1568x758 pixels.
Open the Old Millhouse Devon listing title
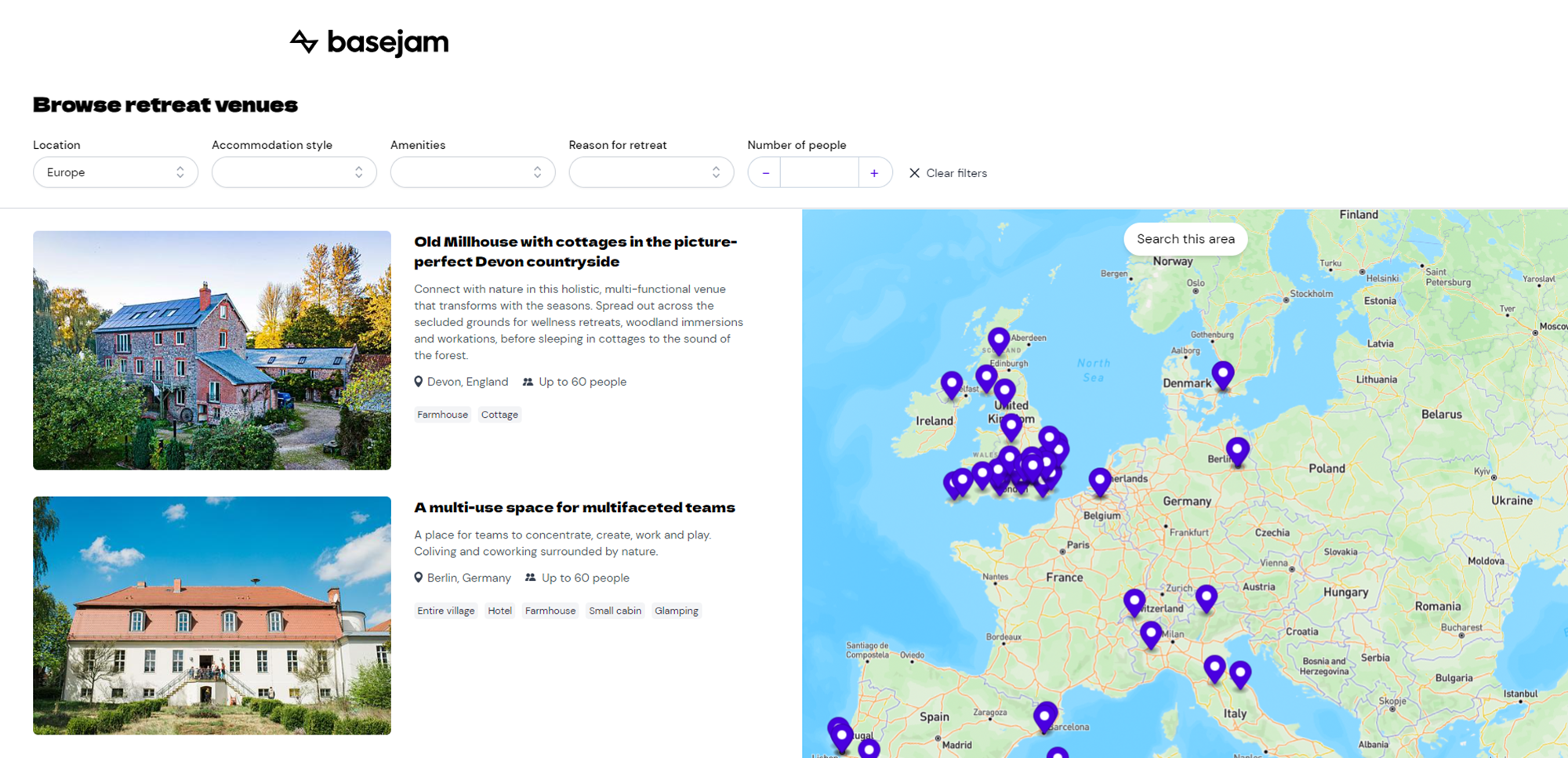coord(575,252)
